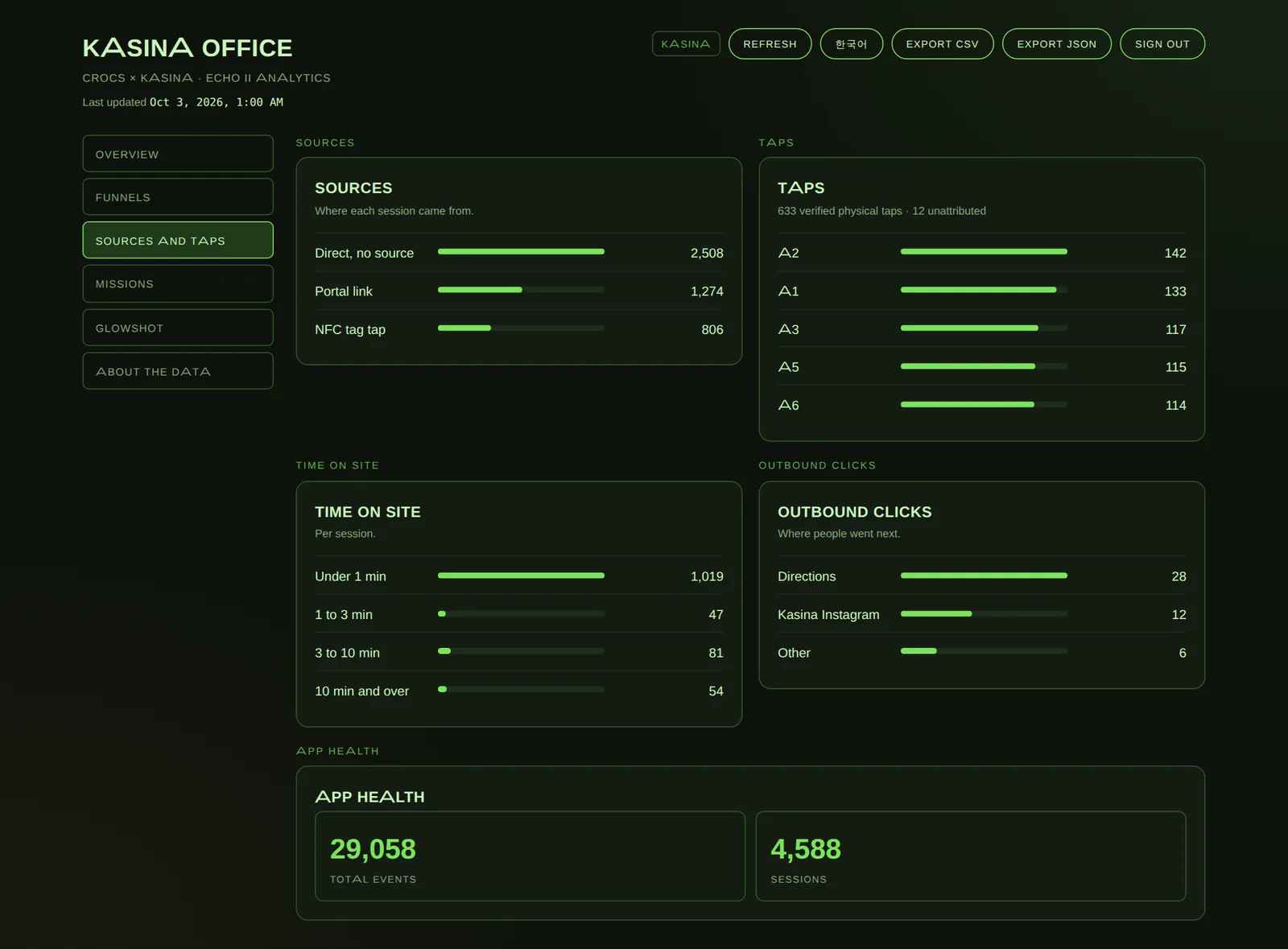Export data as CSV
1288x949 pixels.
click(942, 44)
